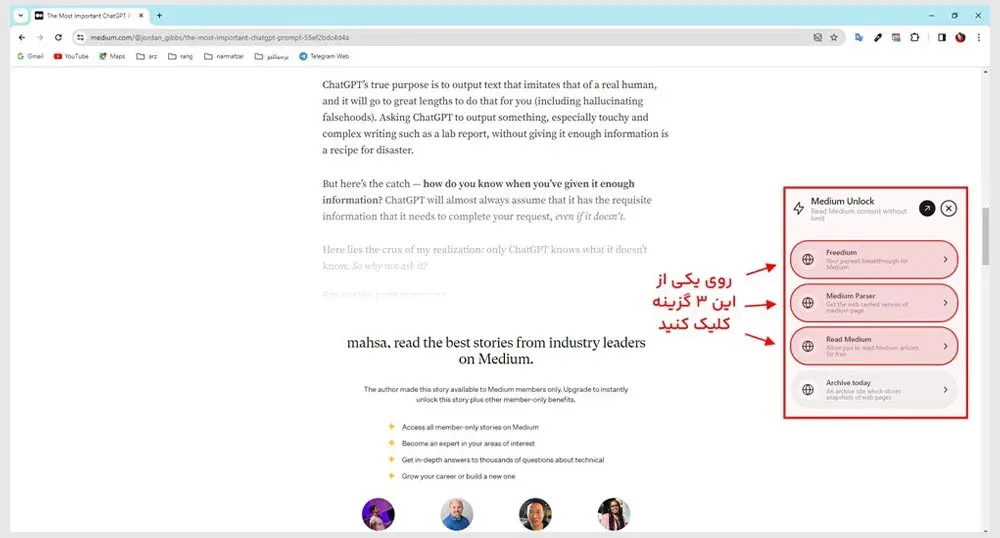1000x538 pixels.
Task: Open the calendar extension icon
Action: click(896, 38)
